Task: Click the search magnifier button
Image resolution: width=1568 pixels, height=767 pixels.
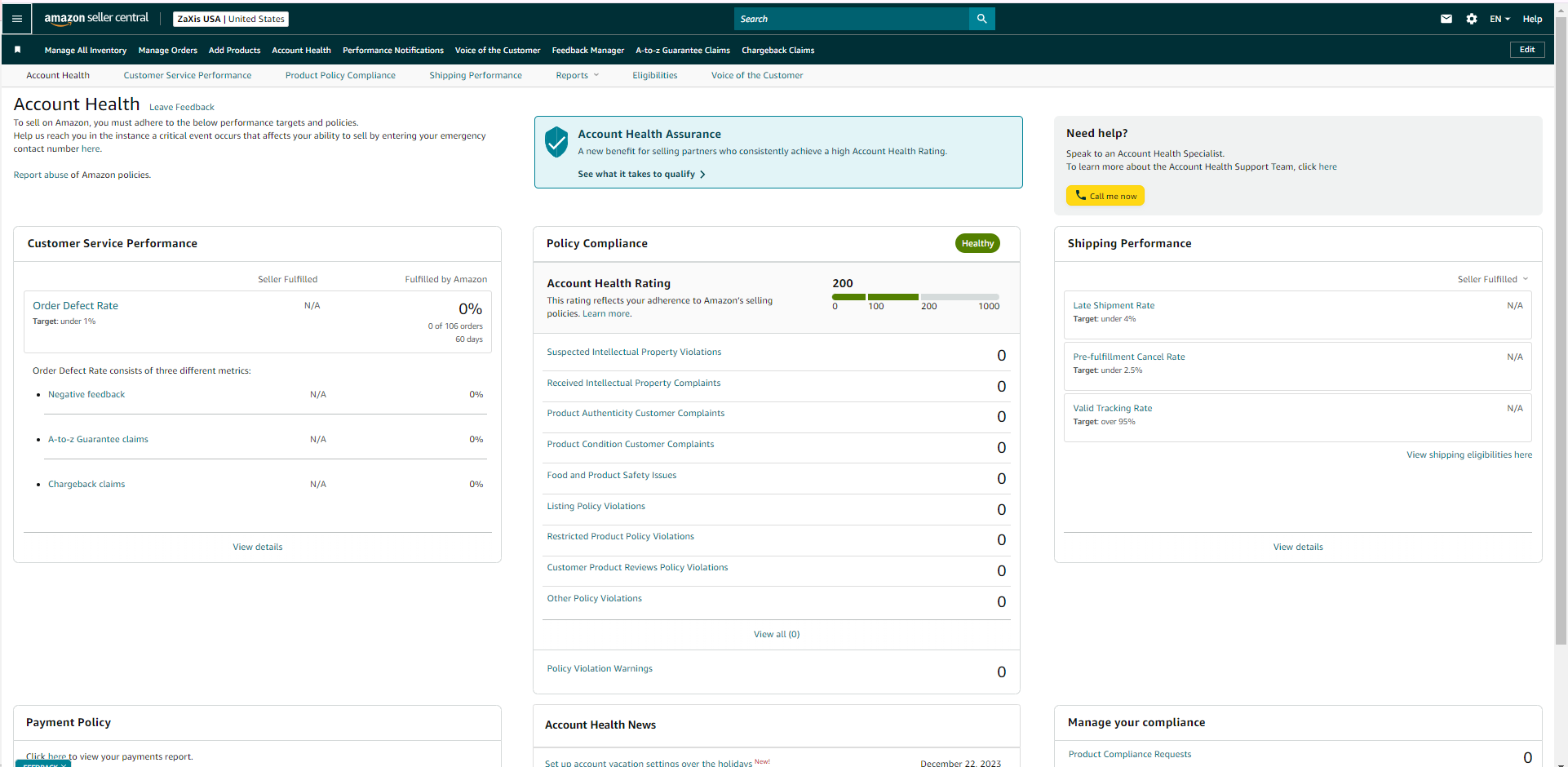Action: click(x=981, y=19)
